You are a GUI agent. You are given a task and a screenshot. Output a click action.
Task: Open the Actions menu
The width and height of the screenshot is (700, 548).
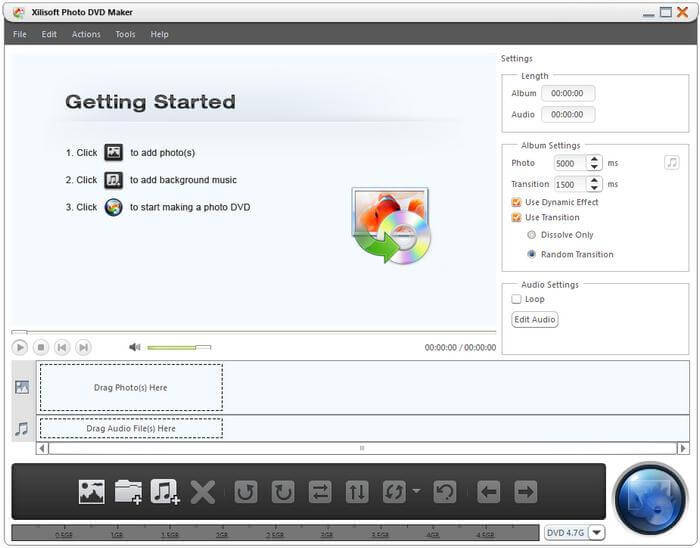click(x=86, y=34)
